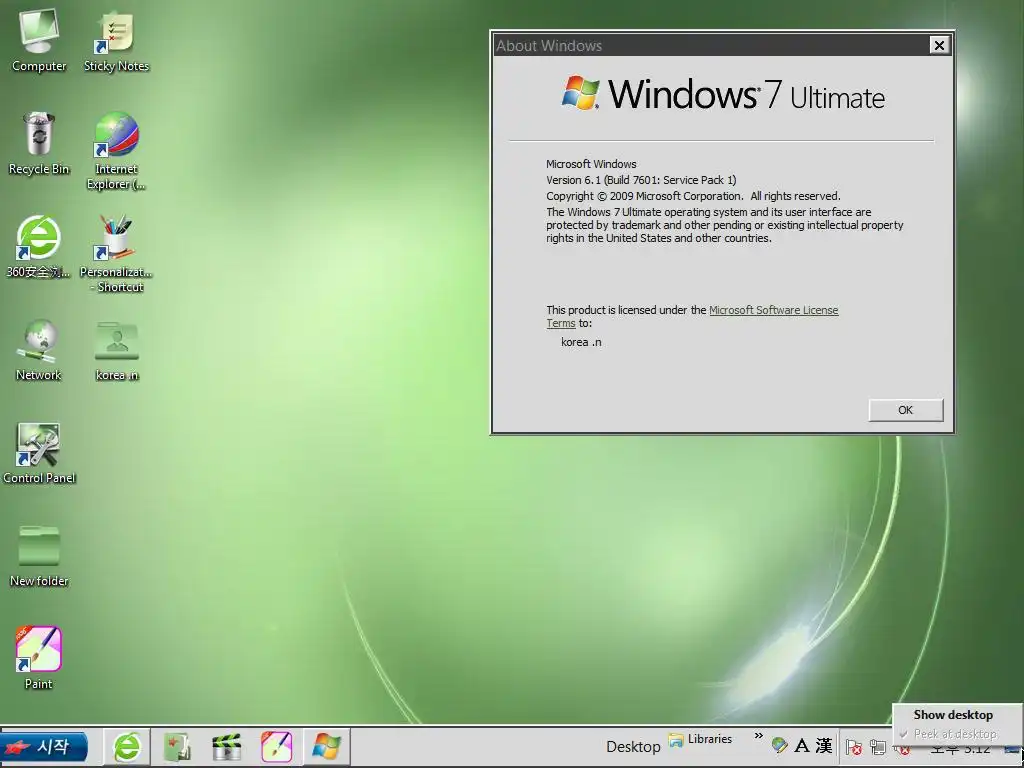Select the Internet Explorer desktop shortcut
Viewport: 1024px width, 768px height.
pyautogui.click(x=116, y=150)
